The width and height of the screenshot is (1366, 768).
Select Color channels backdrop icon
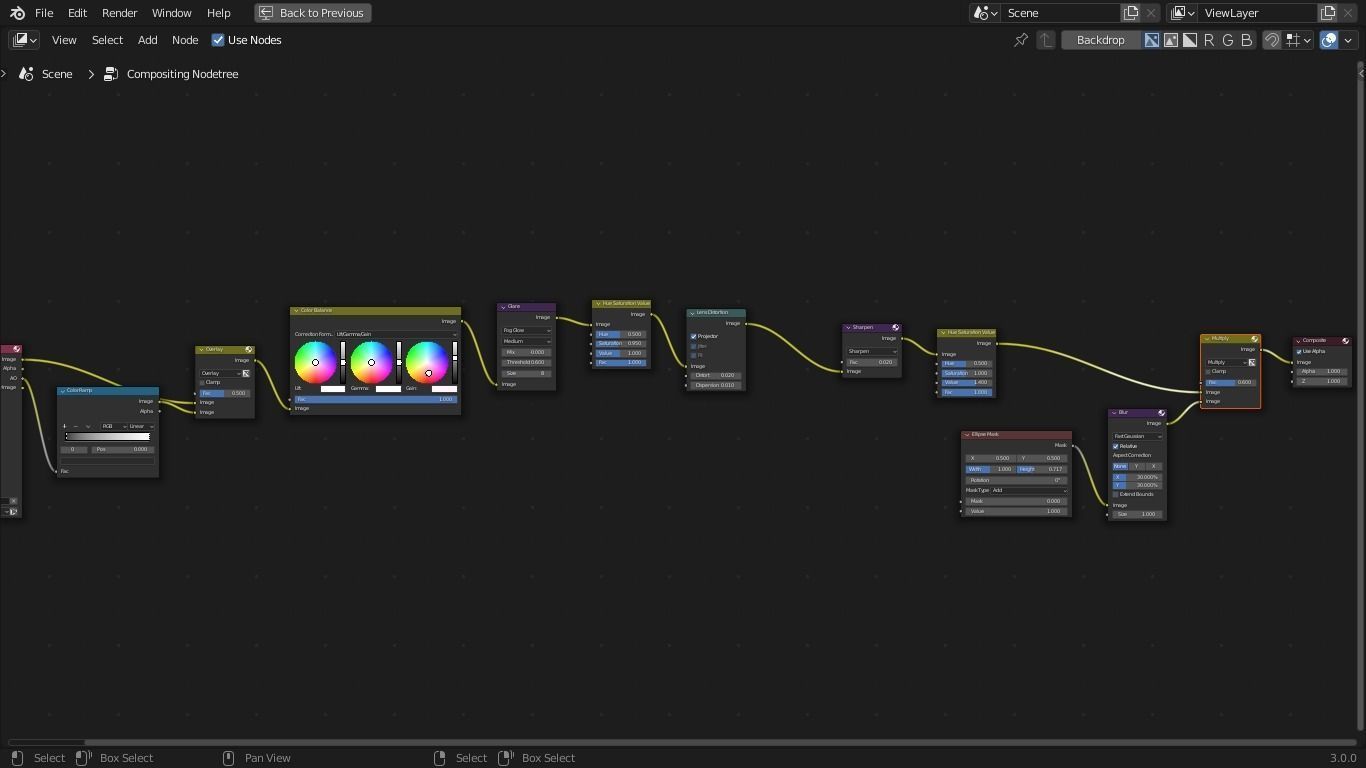click(x=1171, y=40)
